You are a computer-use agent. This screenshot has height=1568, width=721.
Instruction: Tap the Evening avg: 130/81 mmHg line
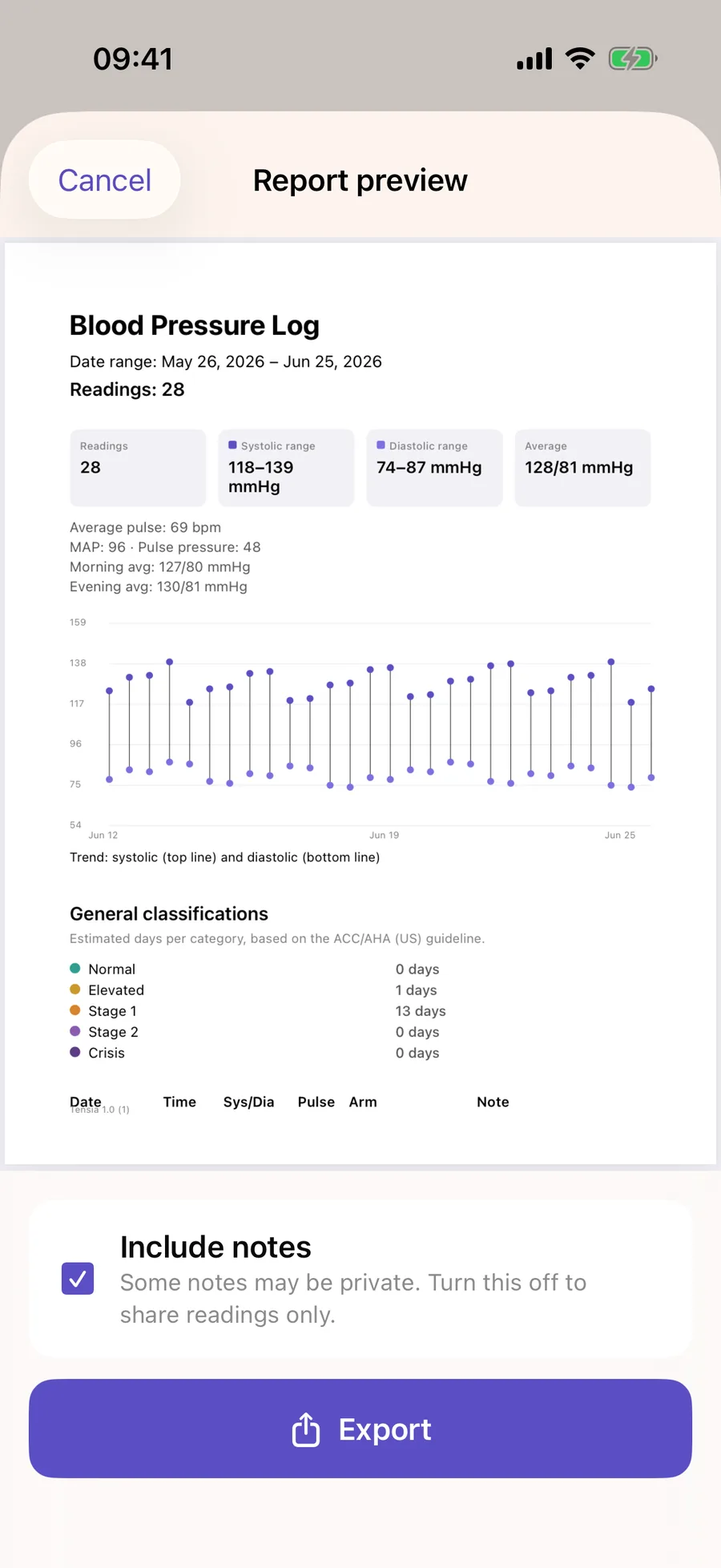(x=159, y=586)
